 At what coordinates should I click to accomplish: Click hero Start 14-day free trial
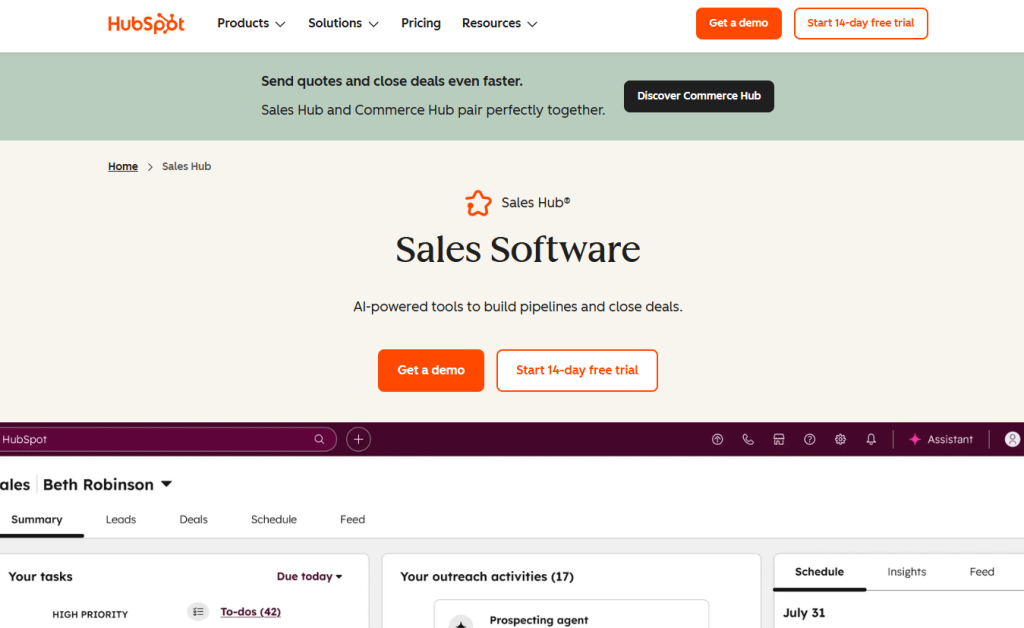point(577,370)
